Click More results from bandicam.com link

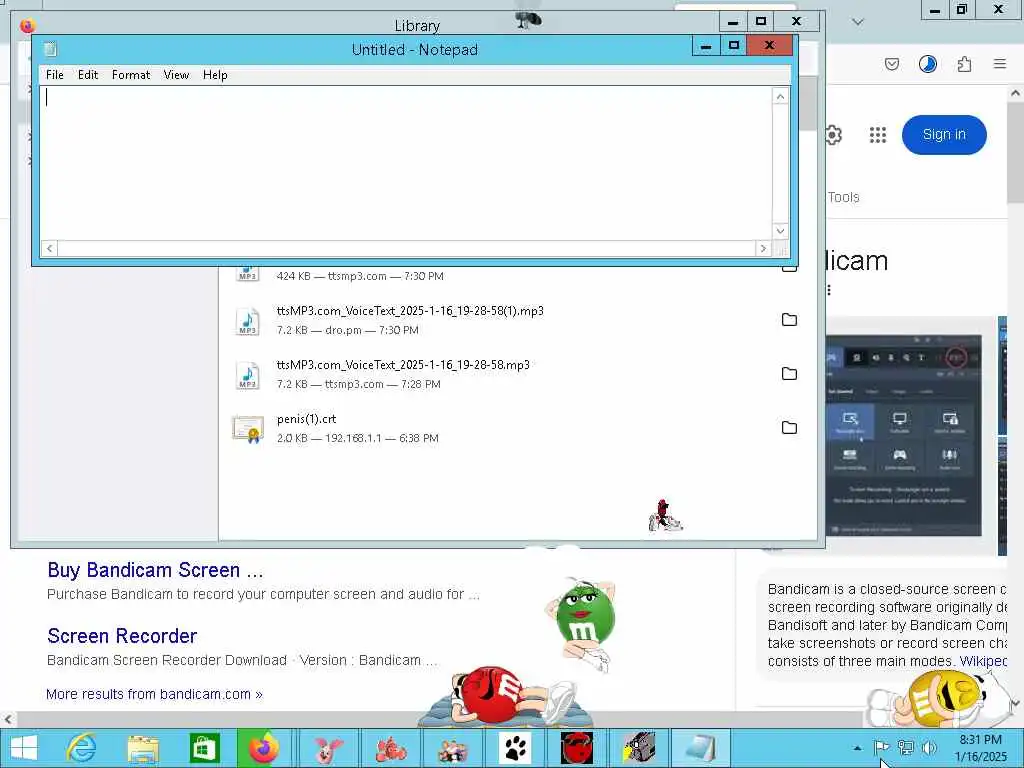pyautogui.click(x=154, y=694)
